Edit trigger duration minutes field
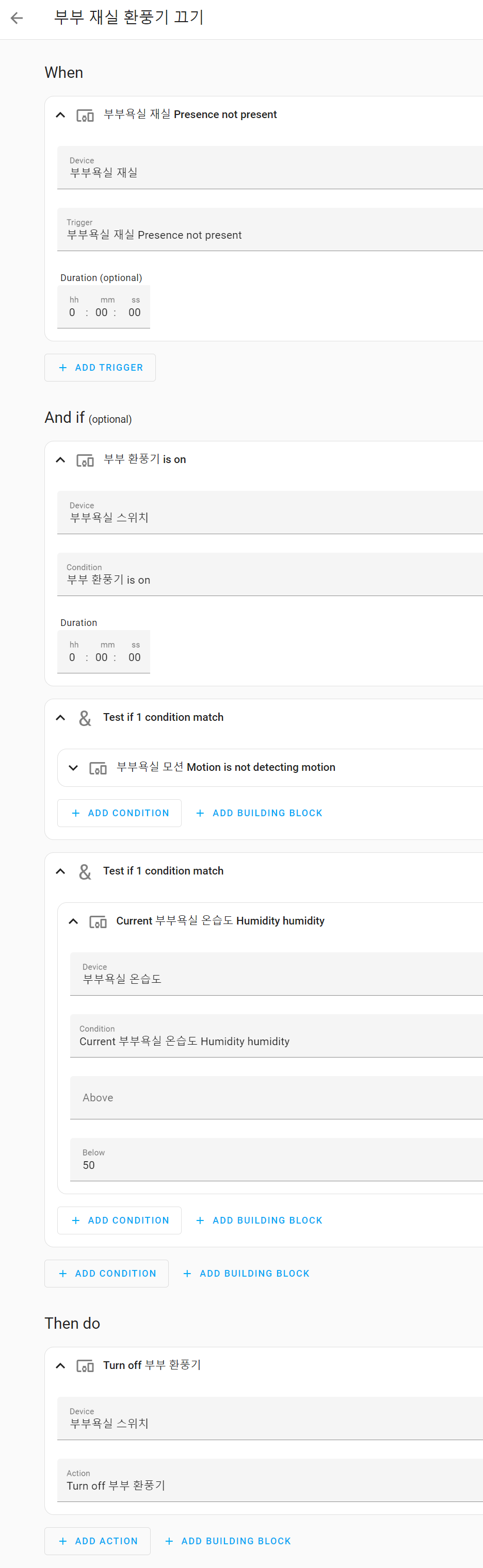Screen dimensions: 483x1568 pyautogui.click(x=102, y=312)
